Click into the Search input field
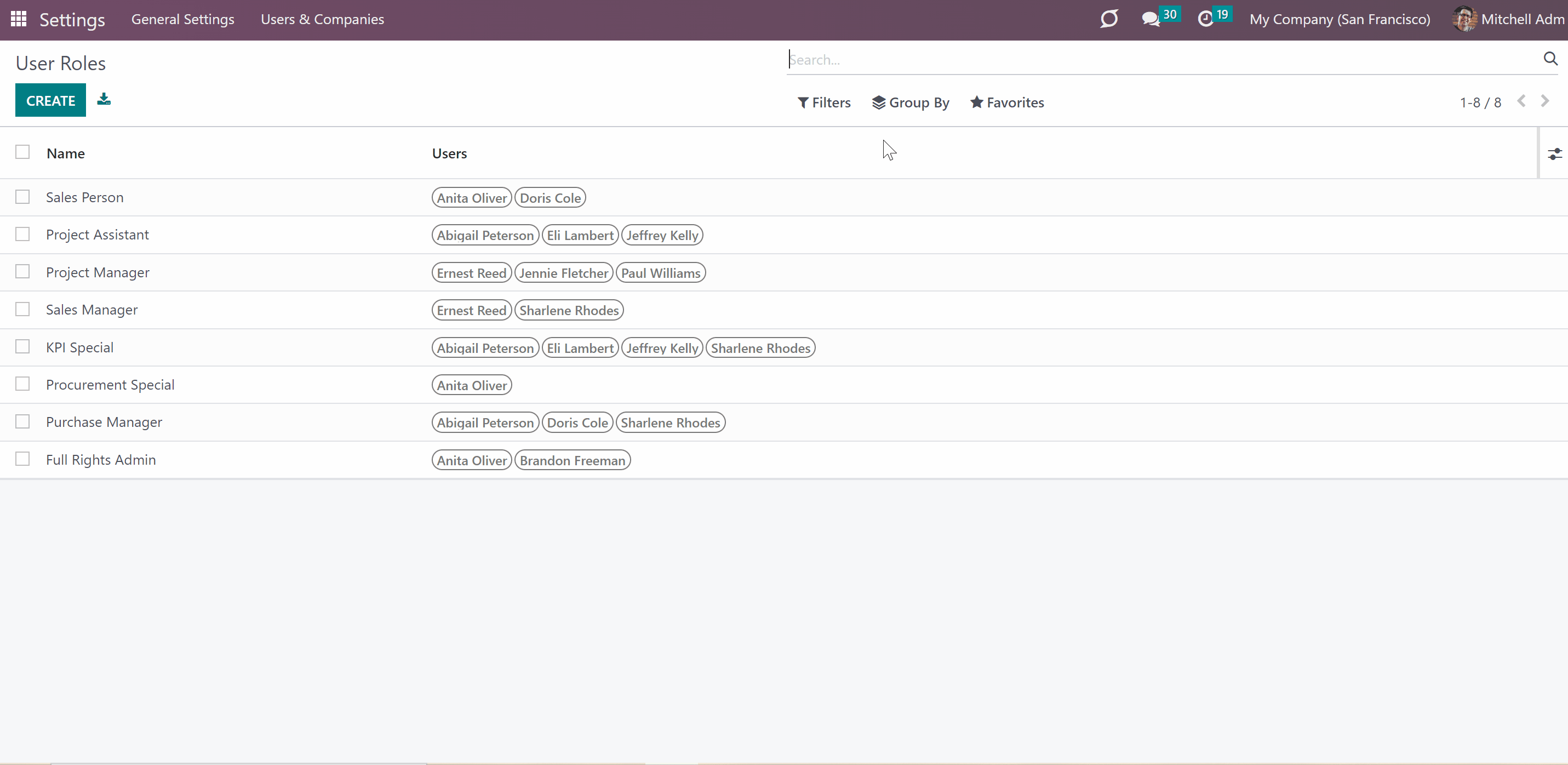 point(1163,60)
